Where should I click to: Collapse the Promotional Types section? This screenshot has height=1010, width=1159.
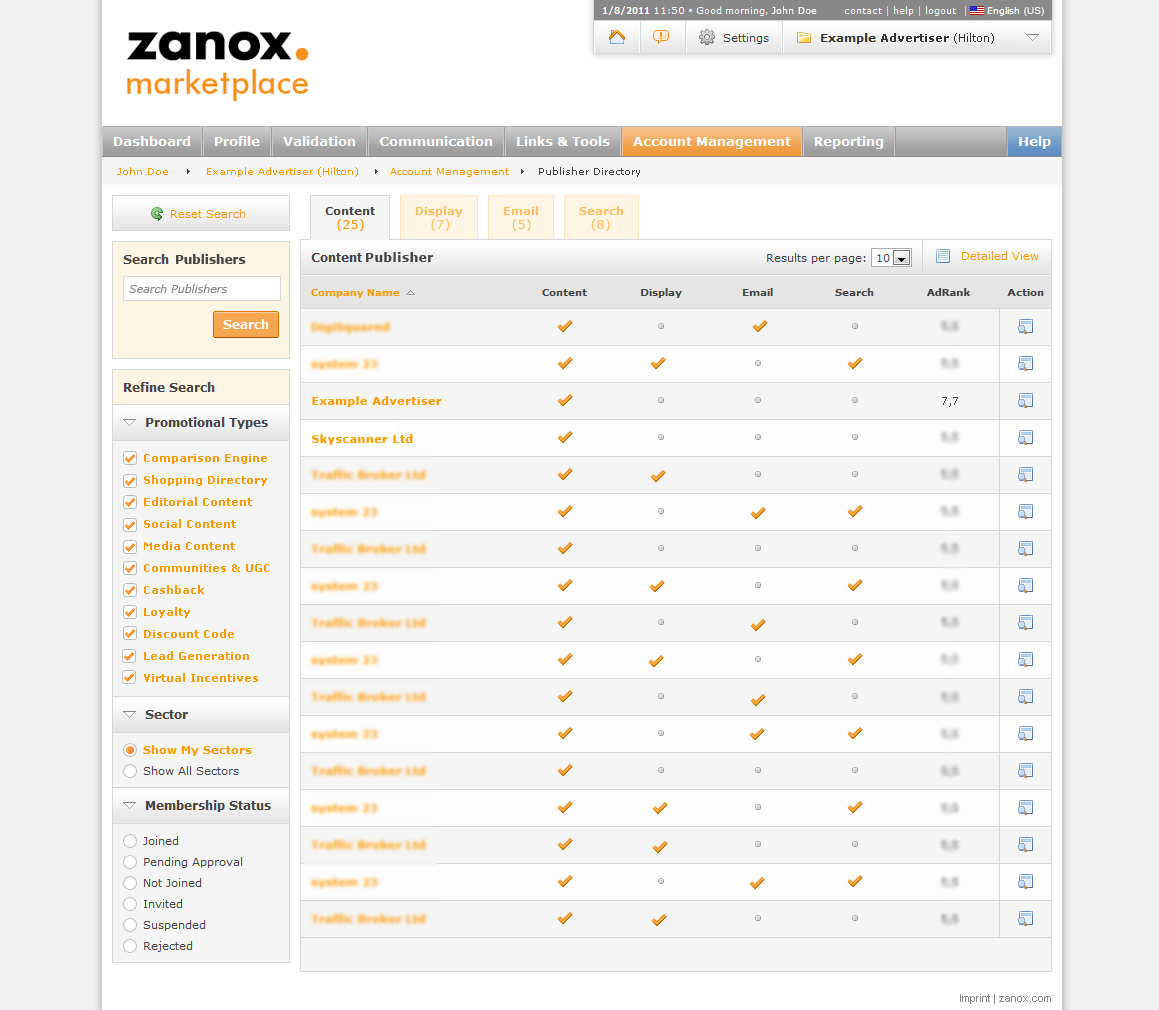point(129,422)
